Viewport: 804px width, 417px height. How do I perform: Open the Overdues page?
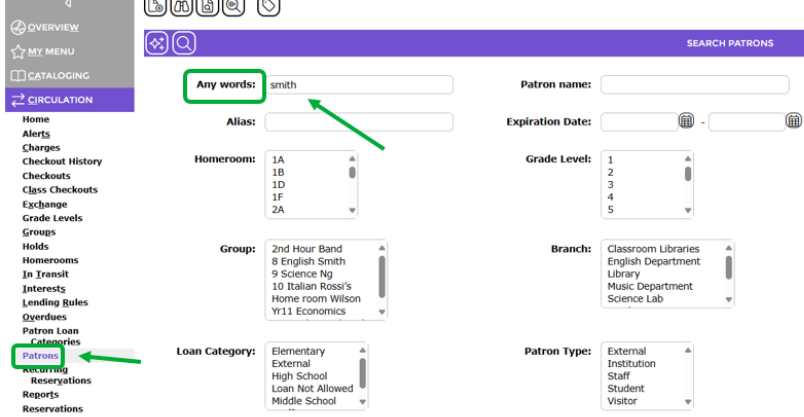(x=44, y=316)
